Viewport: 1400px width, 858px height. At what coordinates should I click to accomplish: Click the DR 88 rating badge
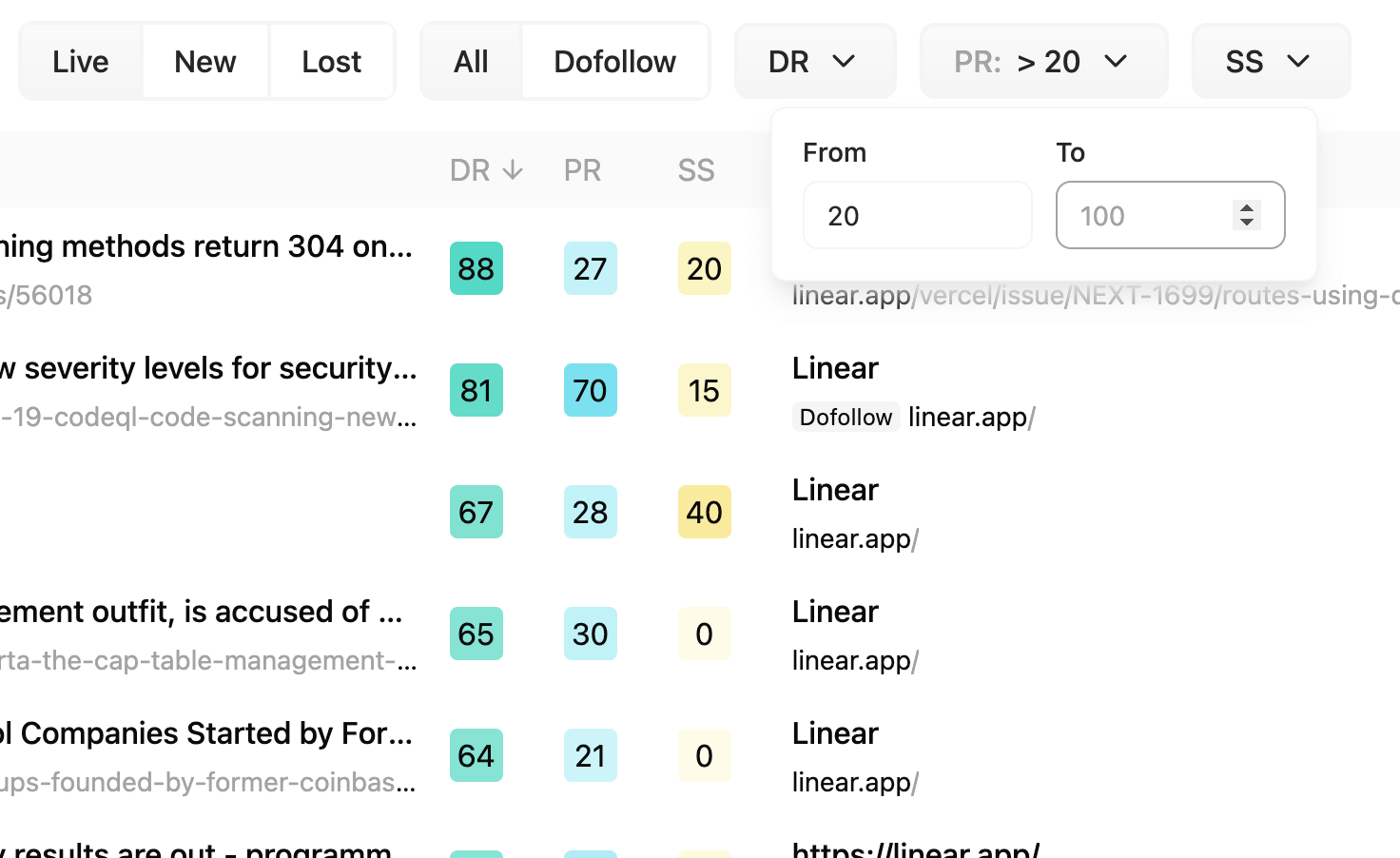click(x=476, y=269)
